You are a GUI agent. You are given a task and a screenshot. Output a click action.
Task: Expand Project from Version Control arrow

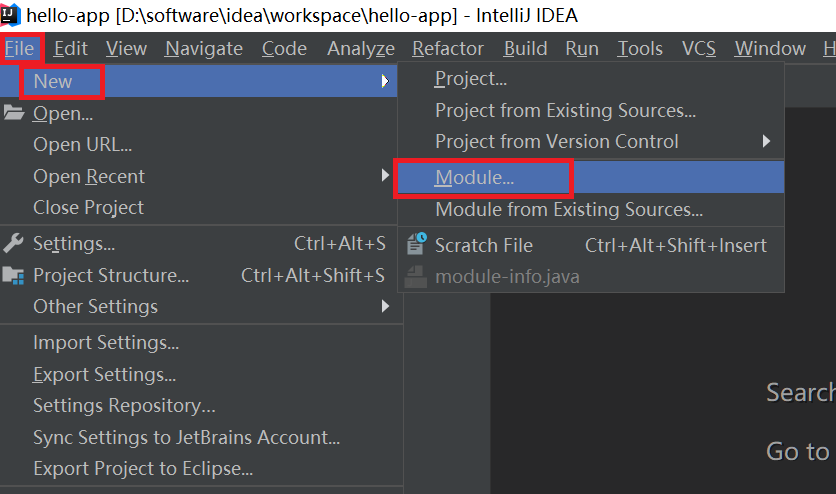point(766,141)
